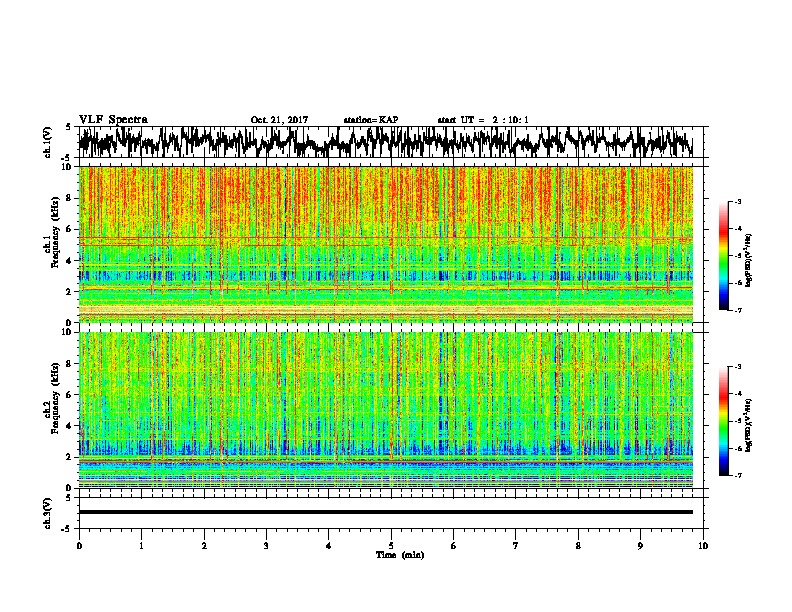The width and height of the screenshot is (792, 612).
Task: Click the "5" tick on the time axis
Action: pos(391,545)
